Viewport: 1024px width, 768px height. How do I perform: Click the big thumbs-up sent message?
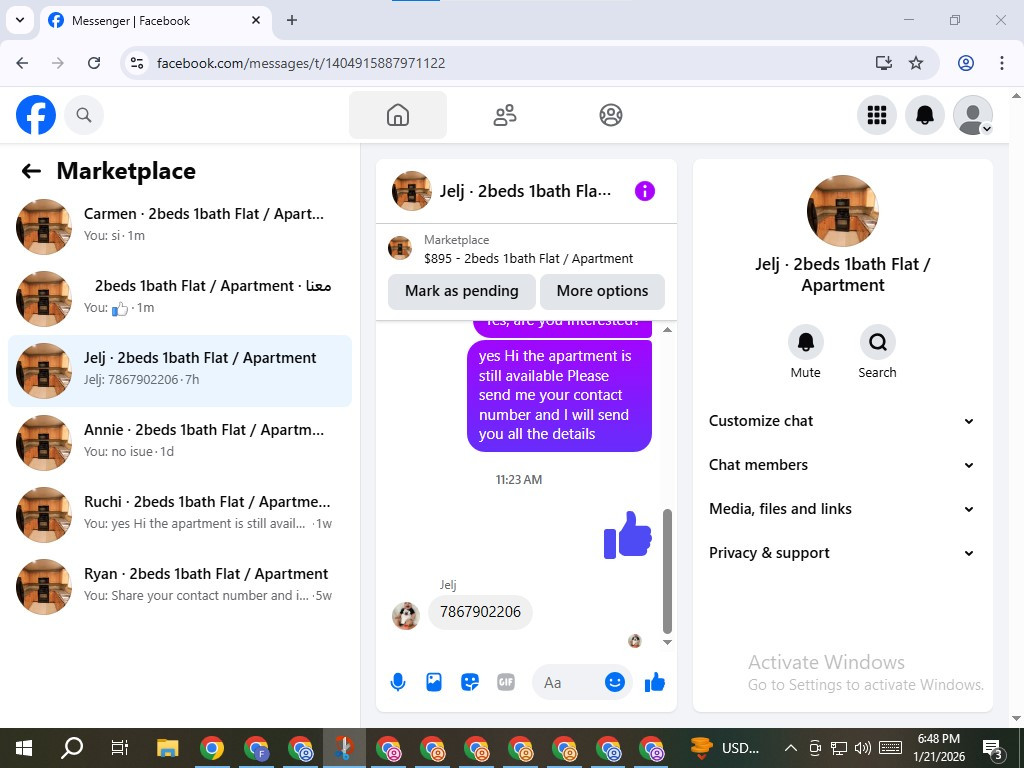pyautogui.click(x=628, y=535)
